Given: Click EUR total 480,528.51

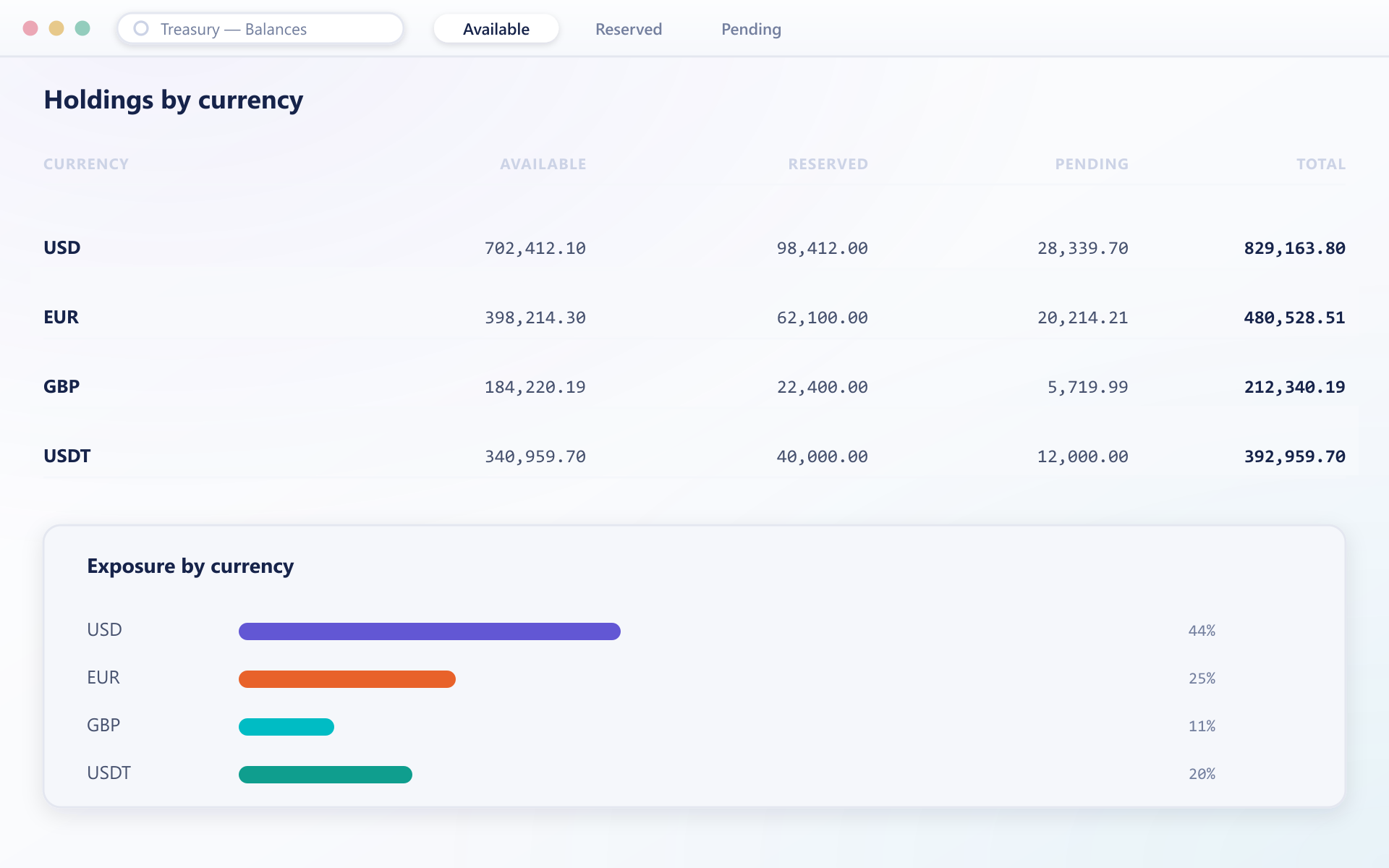Looking at the screenshot, I should tap(1295, 318).
